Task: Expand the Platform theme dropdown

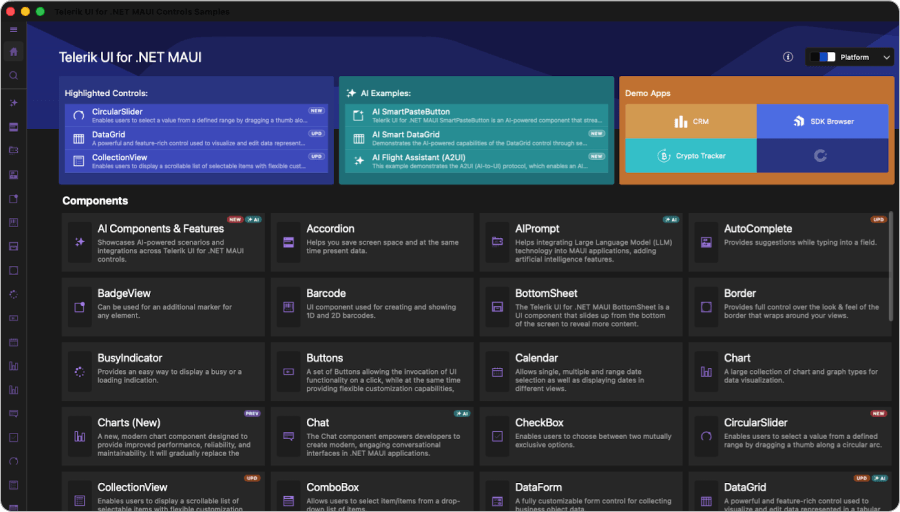Action: click(x=849, y=57)
